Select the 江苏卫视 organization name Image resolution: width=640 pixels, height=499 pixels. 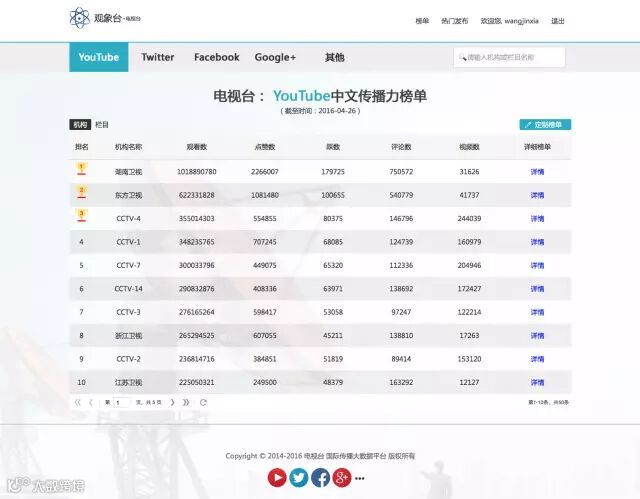(x=129, y=382)
